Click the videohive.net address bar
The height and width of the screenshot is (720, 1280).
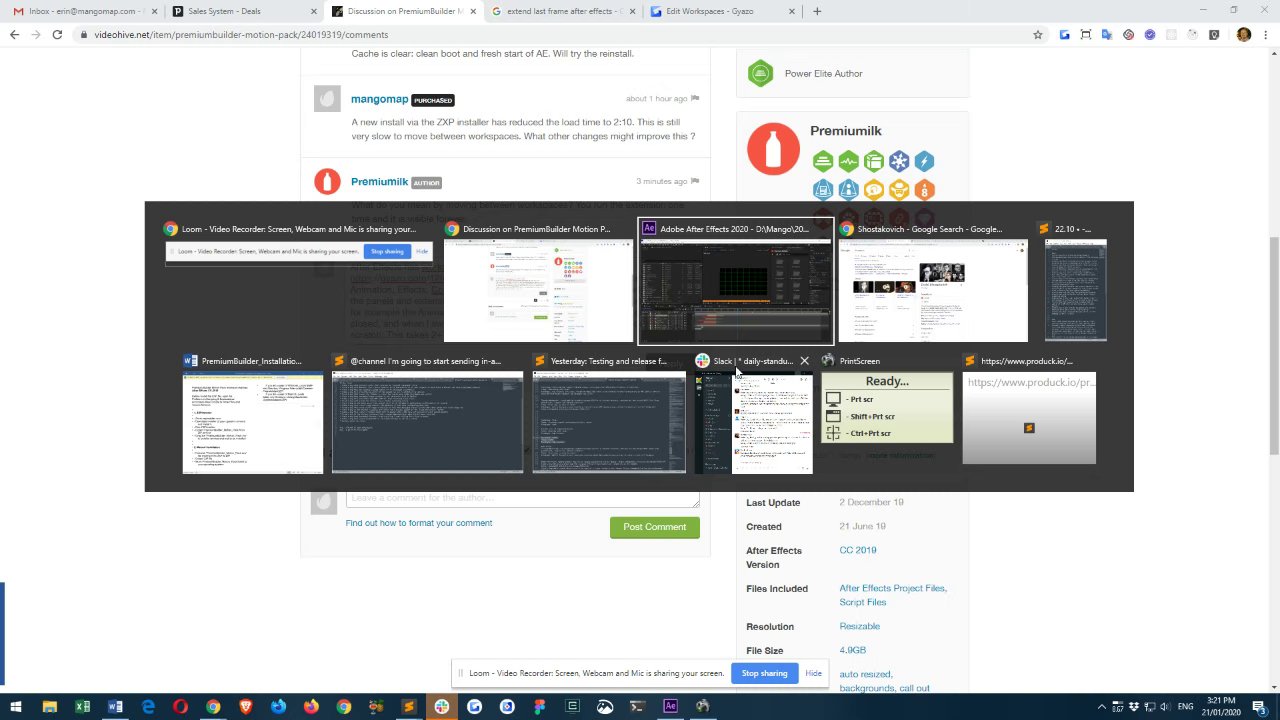(560, 34)
